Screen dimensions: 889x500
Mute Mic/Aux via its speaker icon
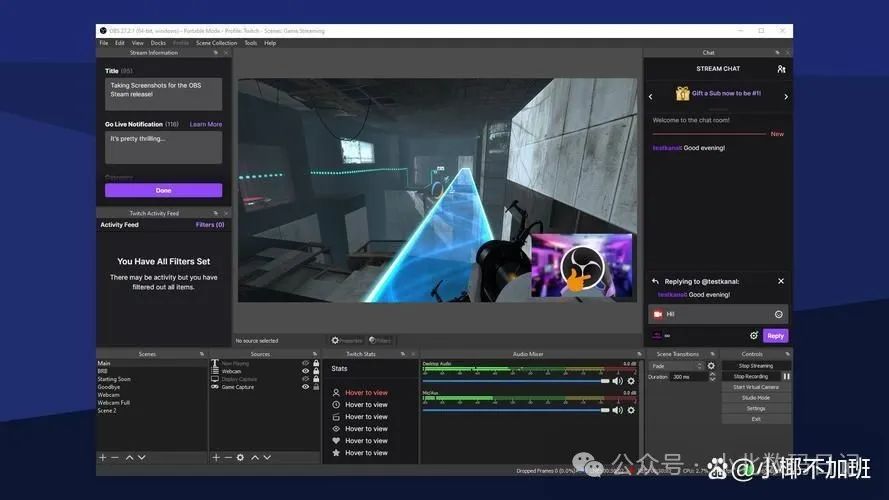click(617, 410)
